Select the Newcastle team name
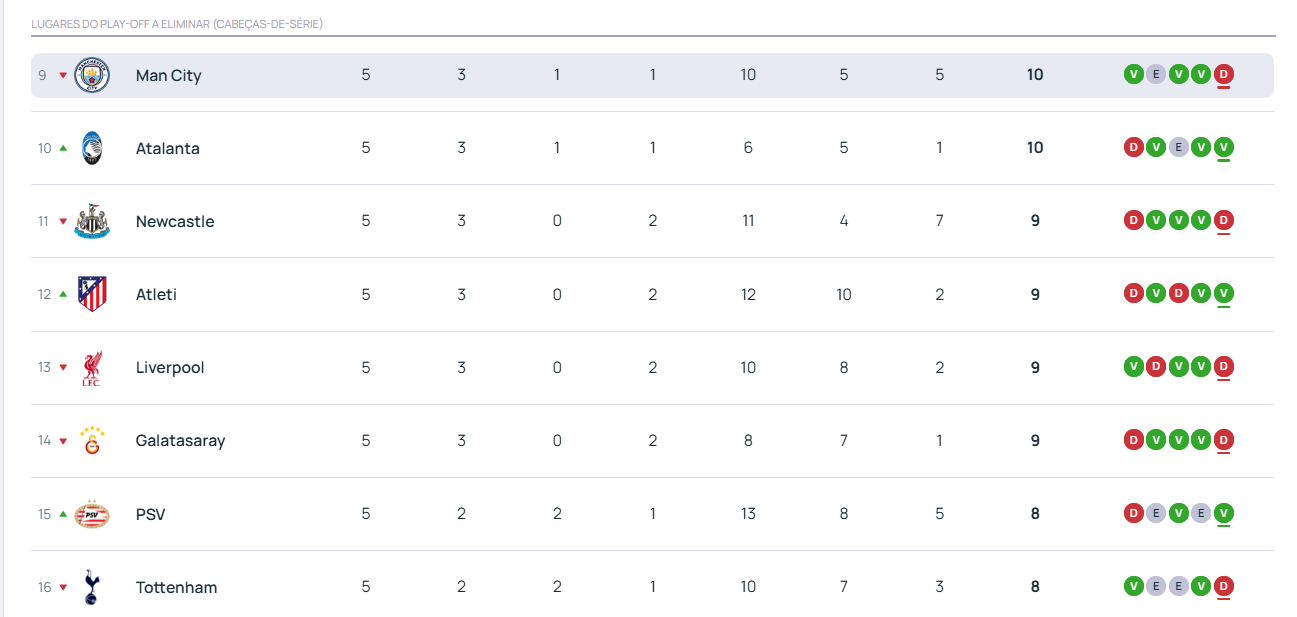The image size is (1297, 617). pos(175,221)
